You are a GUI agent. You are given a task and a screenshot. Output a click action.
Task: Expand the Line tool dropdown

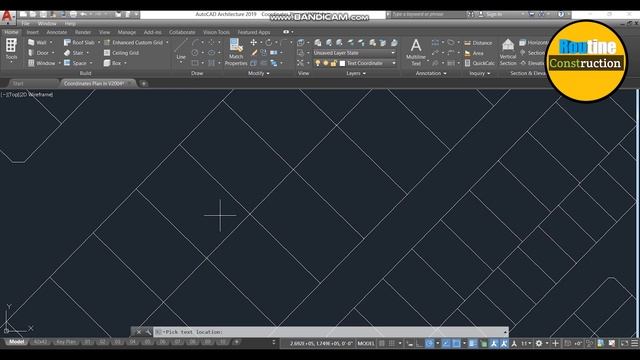point(181,62)
